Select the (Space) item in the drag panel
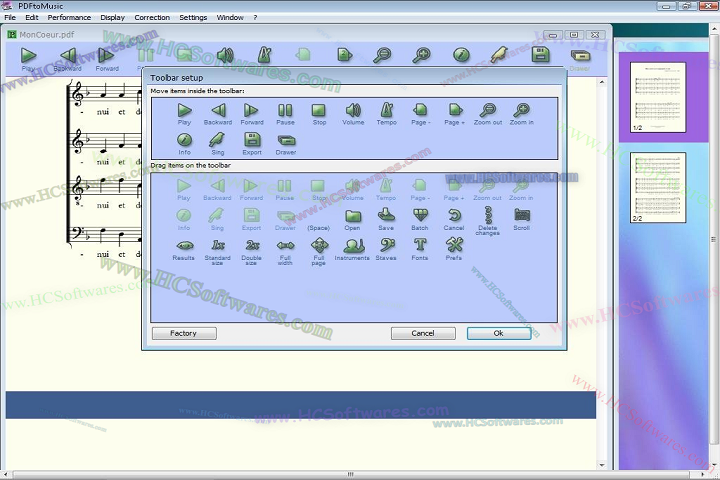This screenshot has width=720, height=480. point(318,228)
